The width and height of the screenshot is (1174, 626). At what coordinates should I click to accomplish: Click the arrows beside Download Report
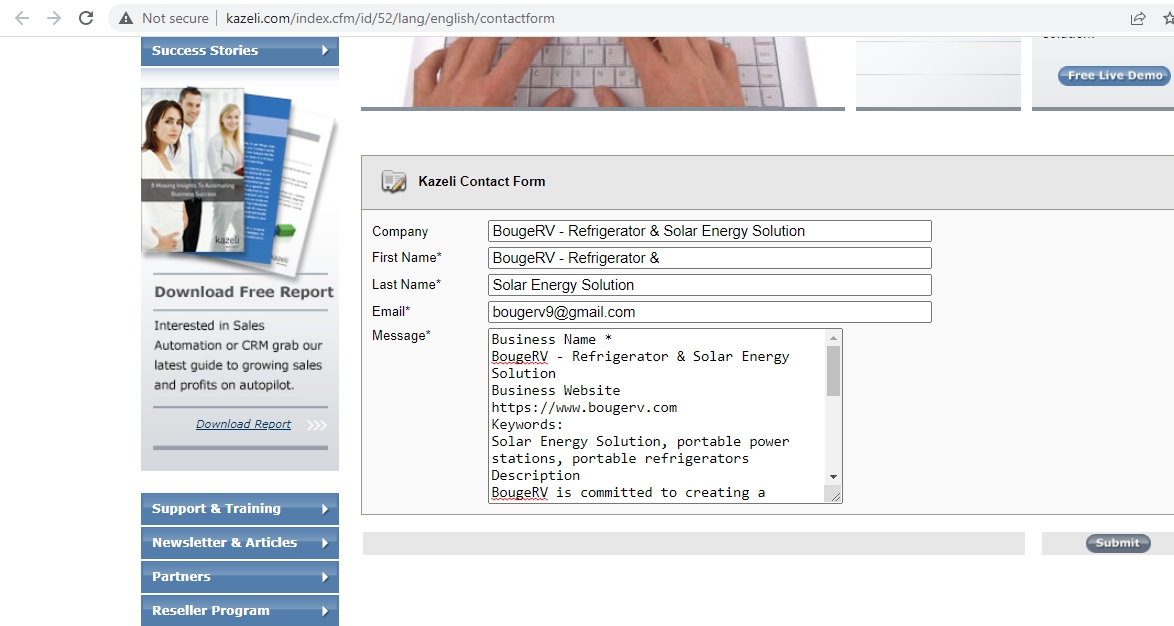(x=316, y=425)
